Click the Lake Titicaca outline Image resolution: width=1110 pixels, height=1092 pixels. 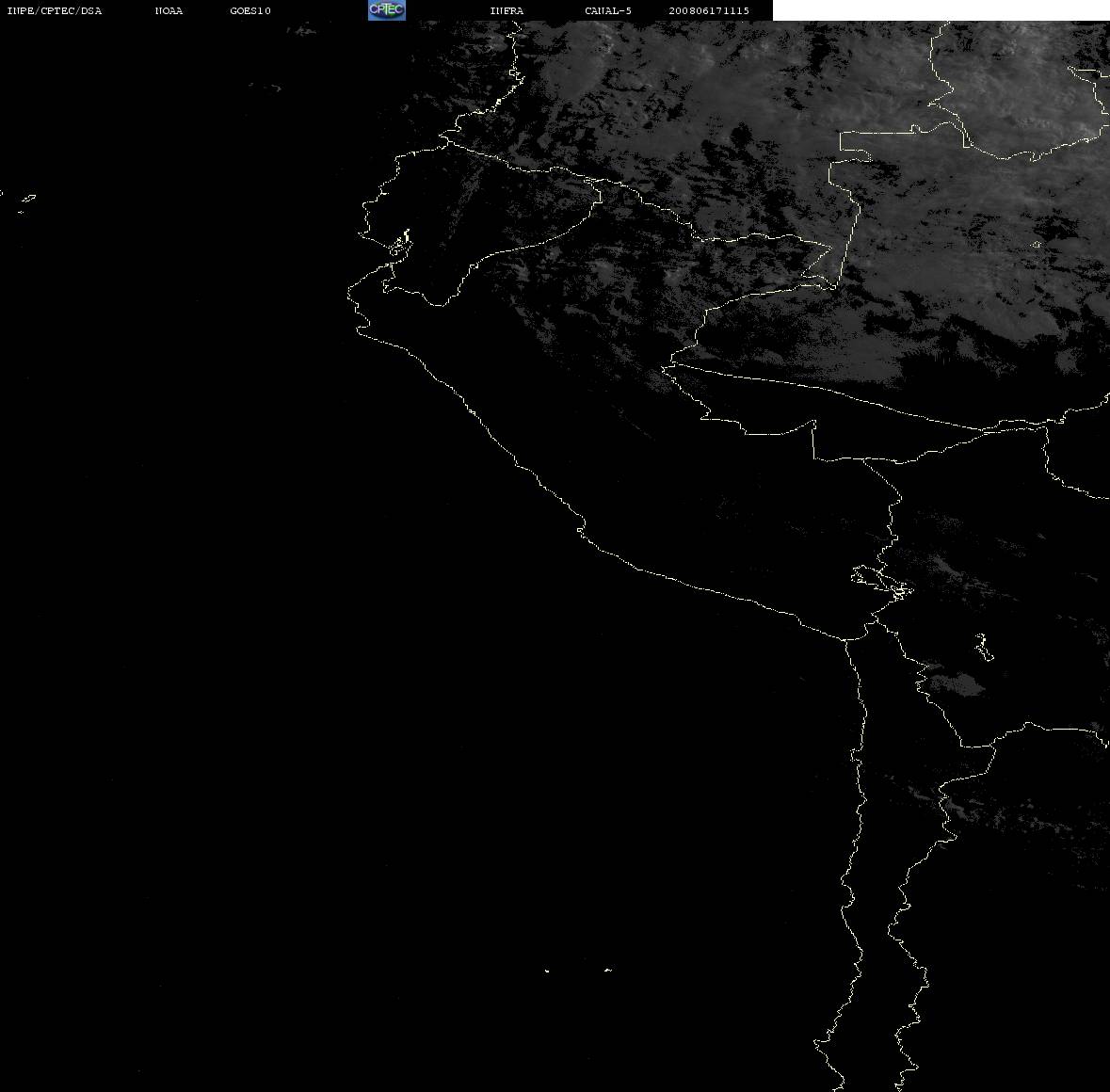882,582
